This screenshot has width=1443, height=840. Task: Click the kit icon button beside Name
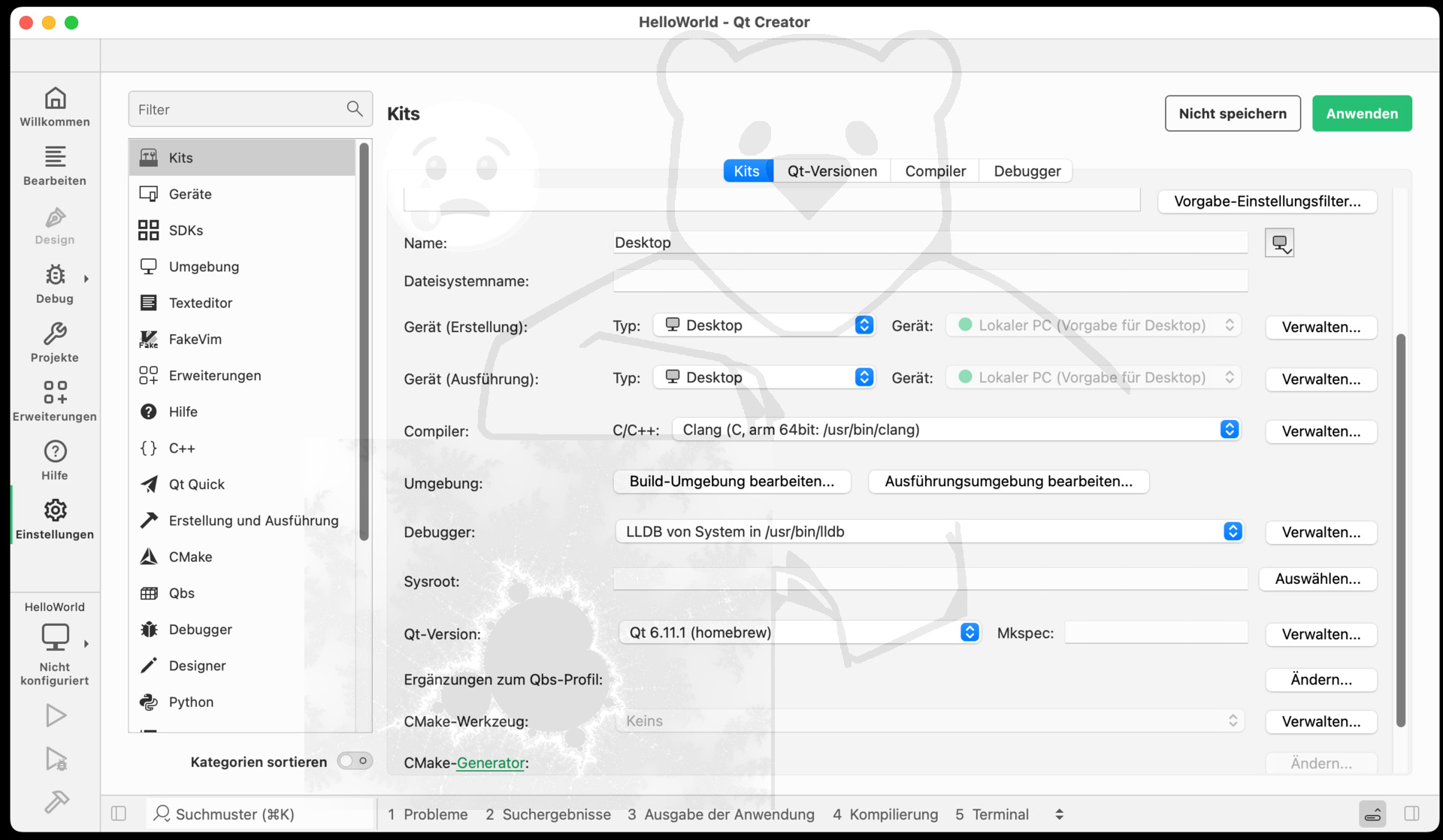pos(1279,243)
